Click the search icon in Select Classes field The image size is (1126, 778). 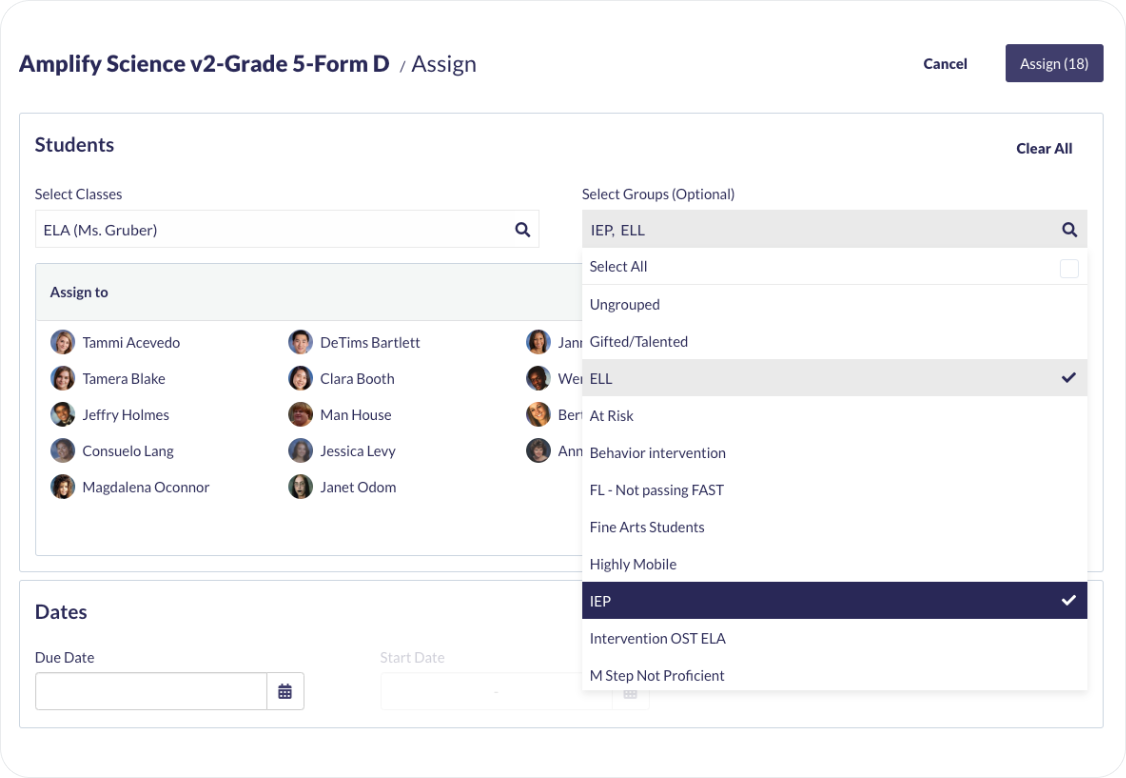coord(522,230)
